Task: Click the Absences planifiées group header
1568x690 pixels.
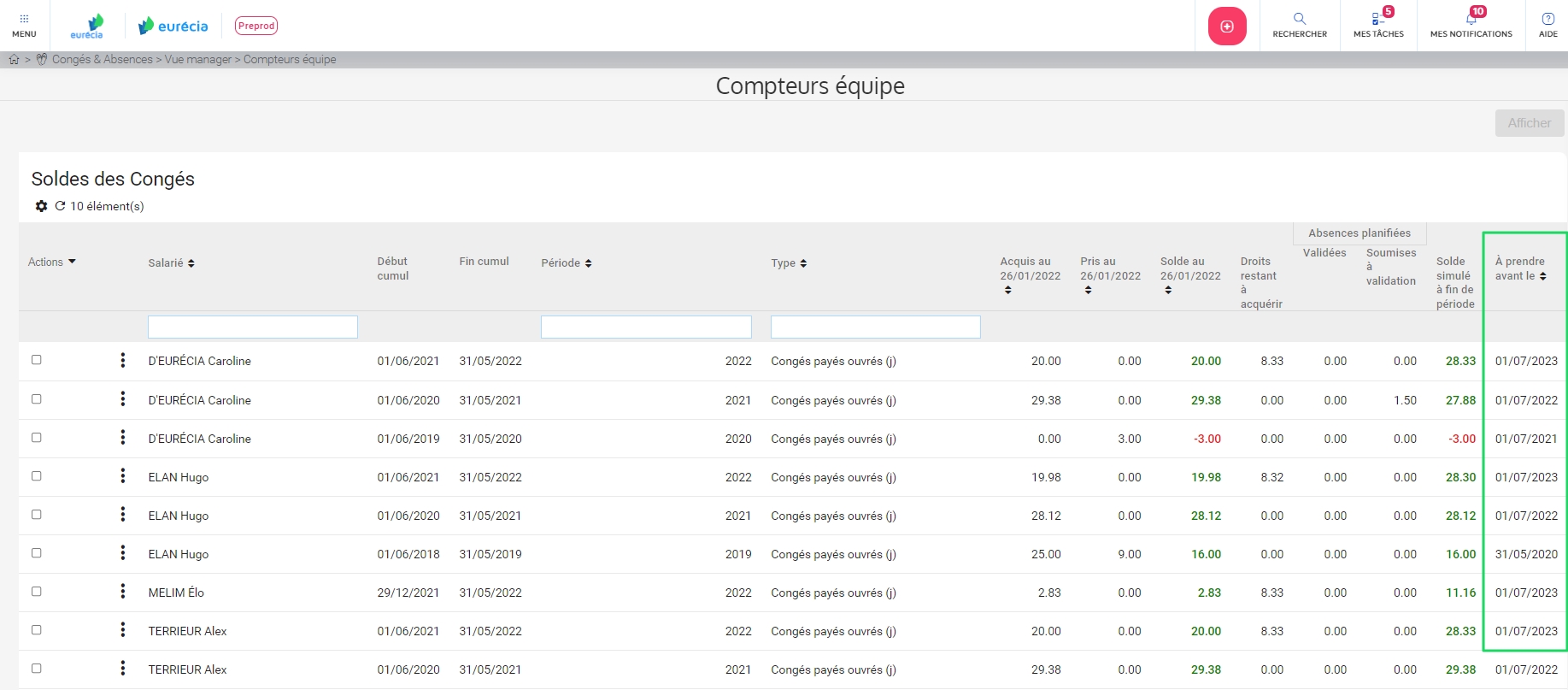Action: [1360, 233]
